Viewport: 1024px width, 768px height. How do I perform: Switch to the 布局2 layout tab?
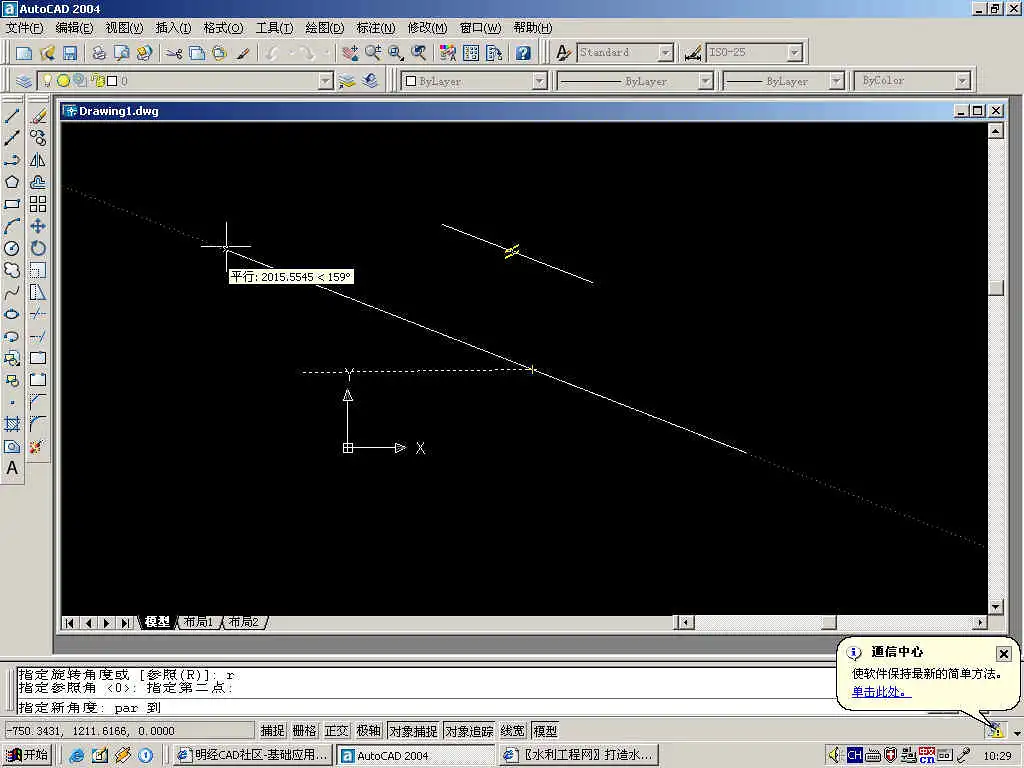tap(244, 622)
